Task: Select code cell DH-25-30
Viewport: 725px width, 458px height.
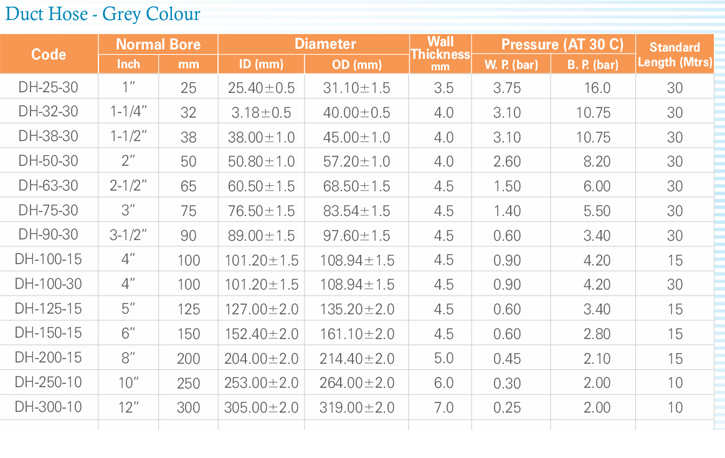Action: (x=48, y=87)
